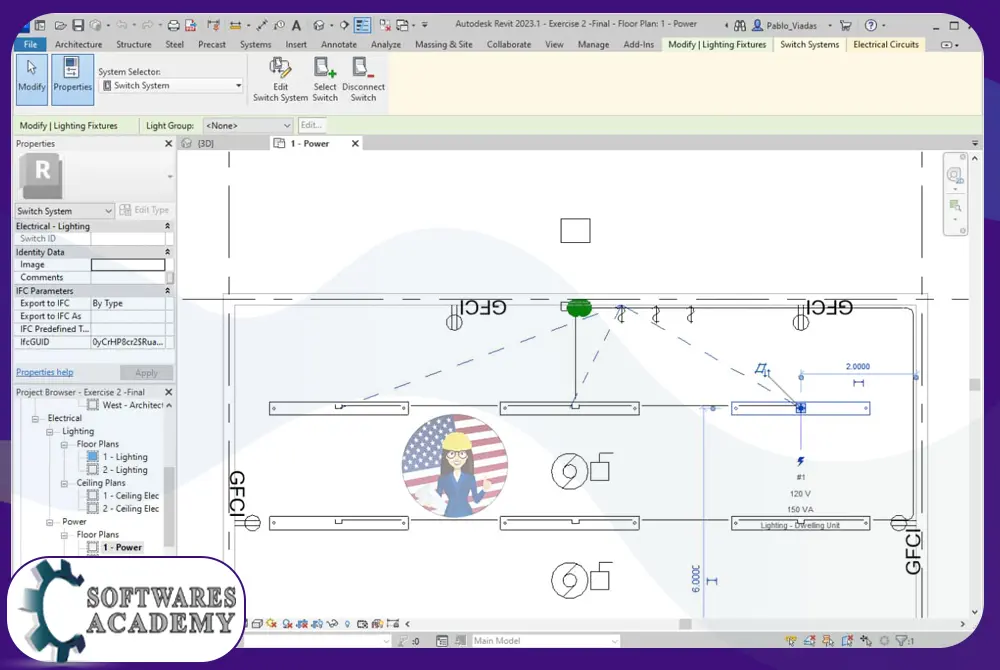
Task: Switch to the Systems ribbon tab
Action: pyautogui.click(x=255, y=45)
